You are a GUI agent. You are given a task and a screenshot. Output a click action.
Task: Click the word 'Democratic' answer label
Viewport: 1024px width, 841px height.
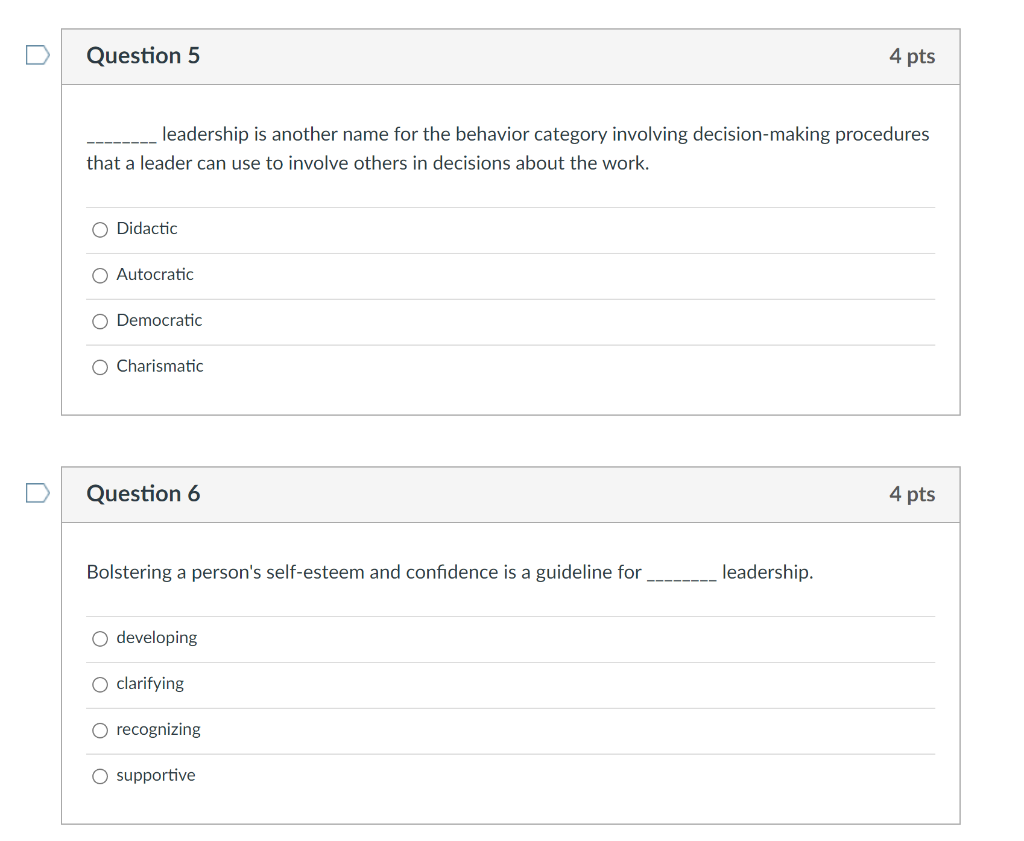[159, 320]
